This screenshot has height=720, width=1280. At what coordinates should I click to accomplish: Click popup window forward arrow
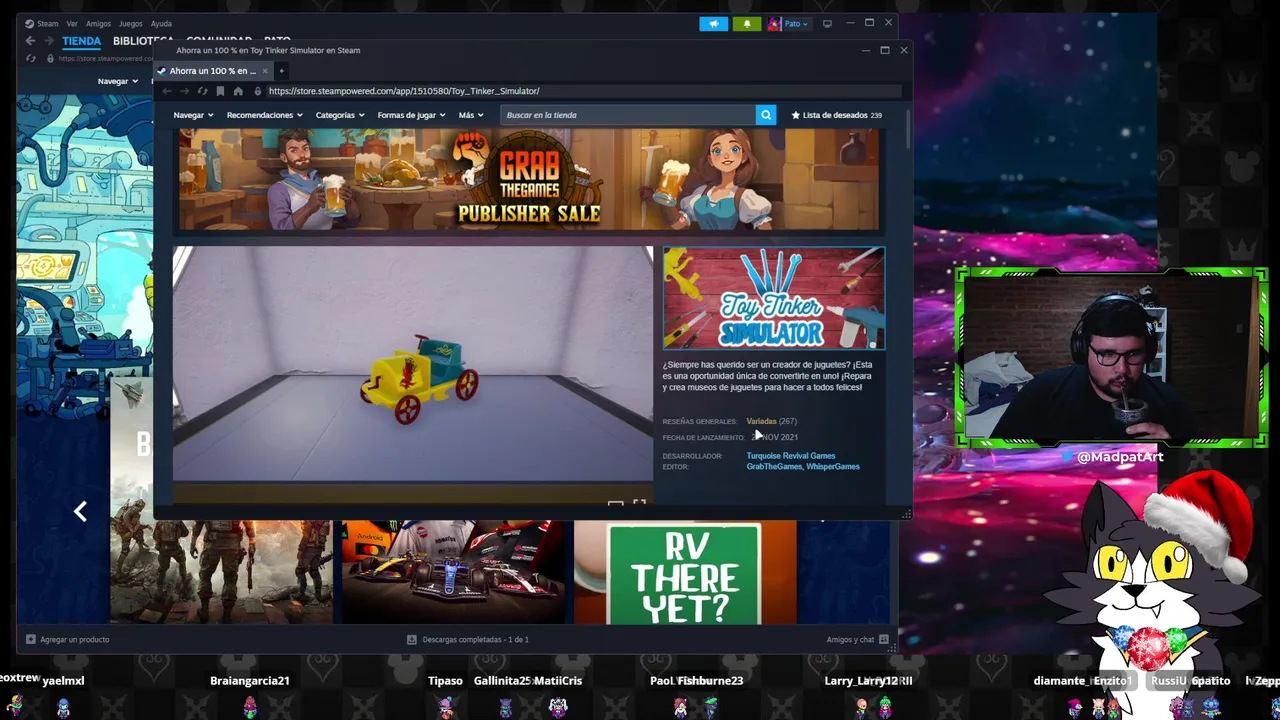tap(185, 91)
